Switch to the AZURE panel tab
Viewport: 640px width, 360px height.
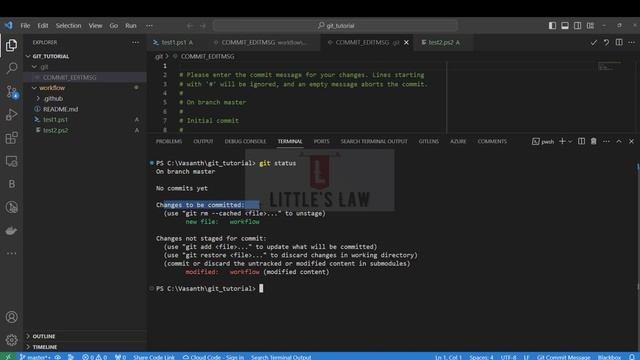(458, 141)
